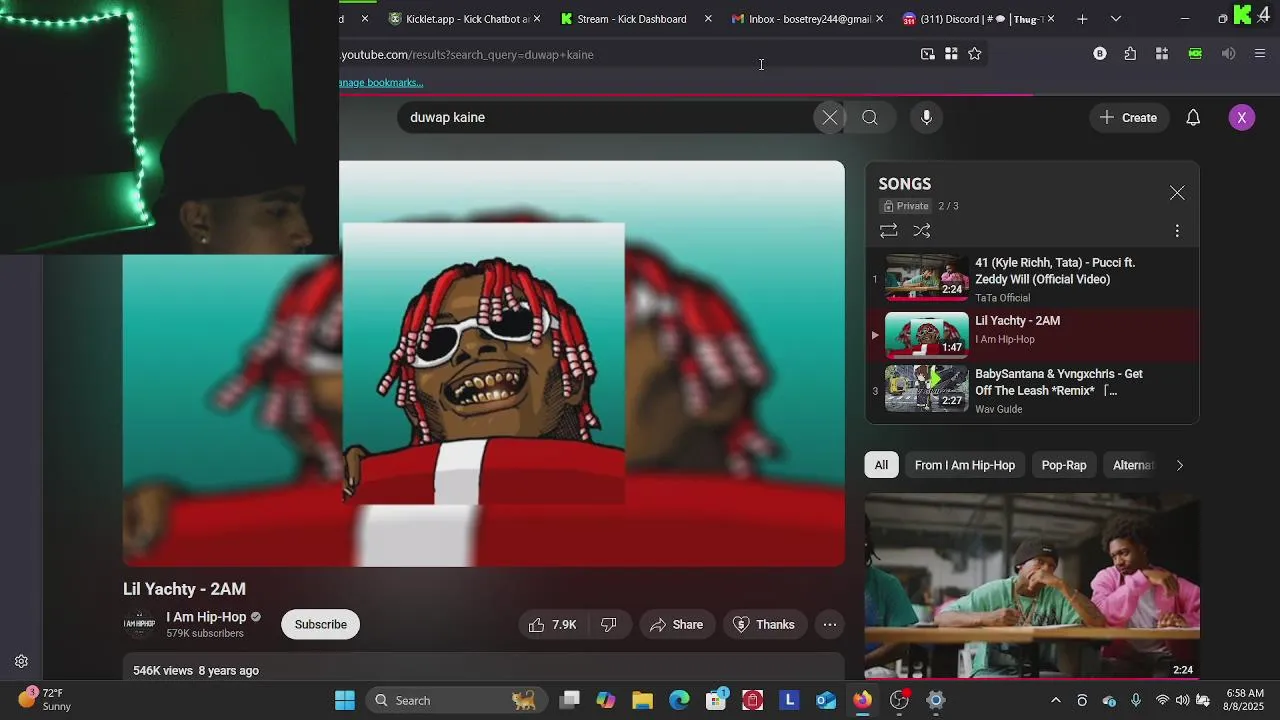
Task: Select Lil Yachty - 2AM playlist entry
Action: pyautogui.click(x=1032, y=335)
